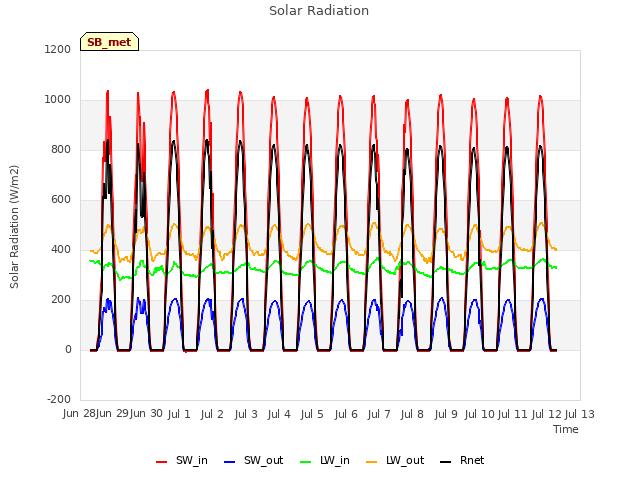Viewport: 640px width, 480px height.
Task: Click the 800 y-axis tick label
Action: pyautogui.click(x=61, y=149)
